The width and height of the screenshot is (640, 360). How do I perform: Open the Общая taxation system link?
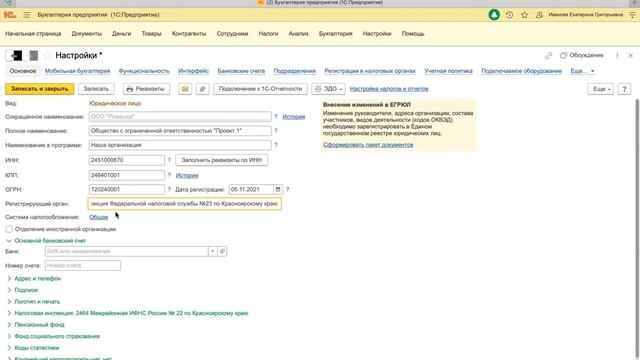[x=99, y=217]
